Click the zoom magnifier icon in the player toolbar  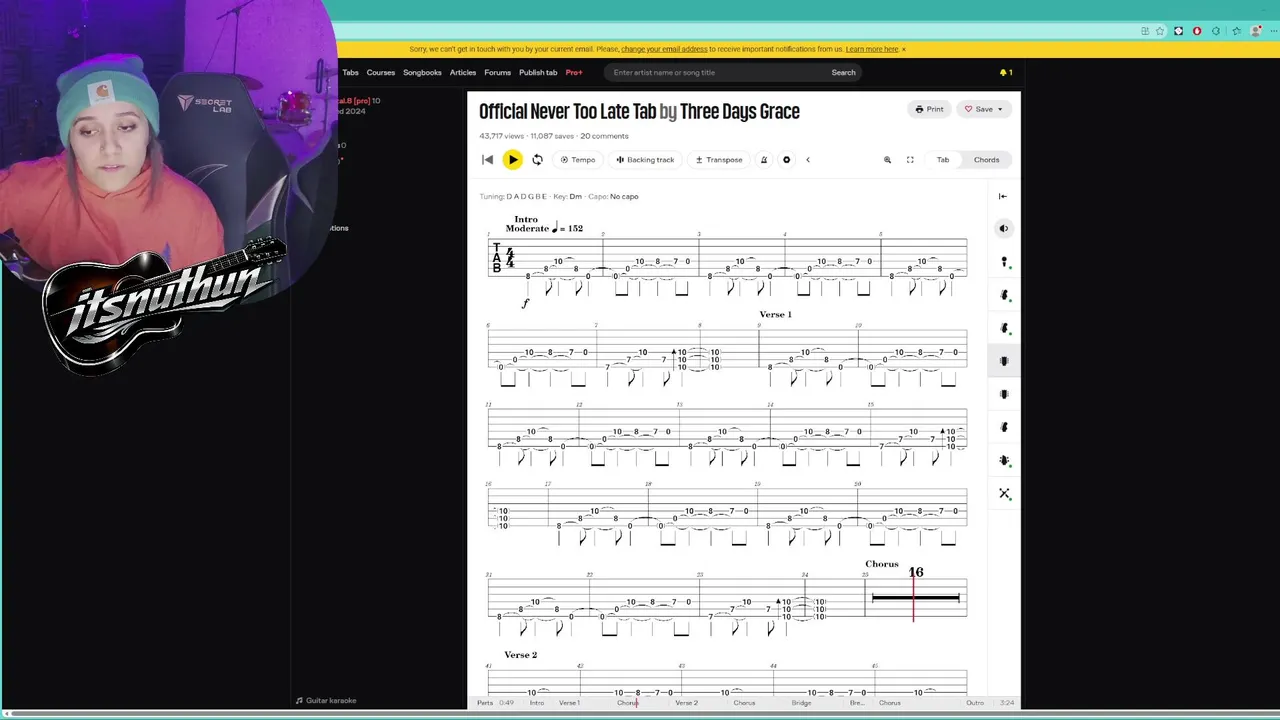pyautogui.click(x=887, y=160)
